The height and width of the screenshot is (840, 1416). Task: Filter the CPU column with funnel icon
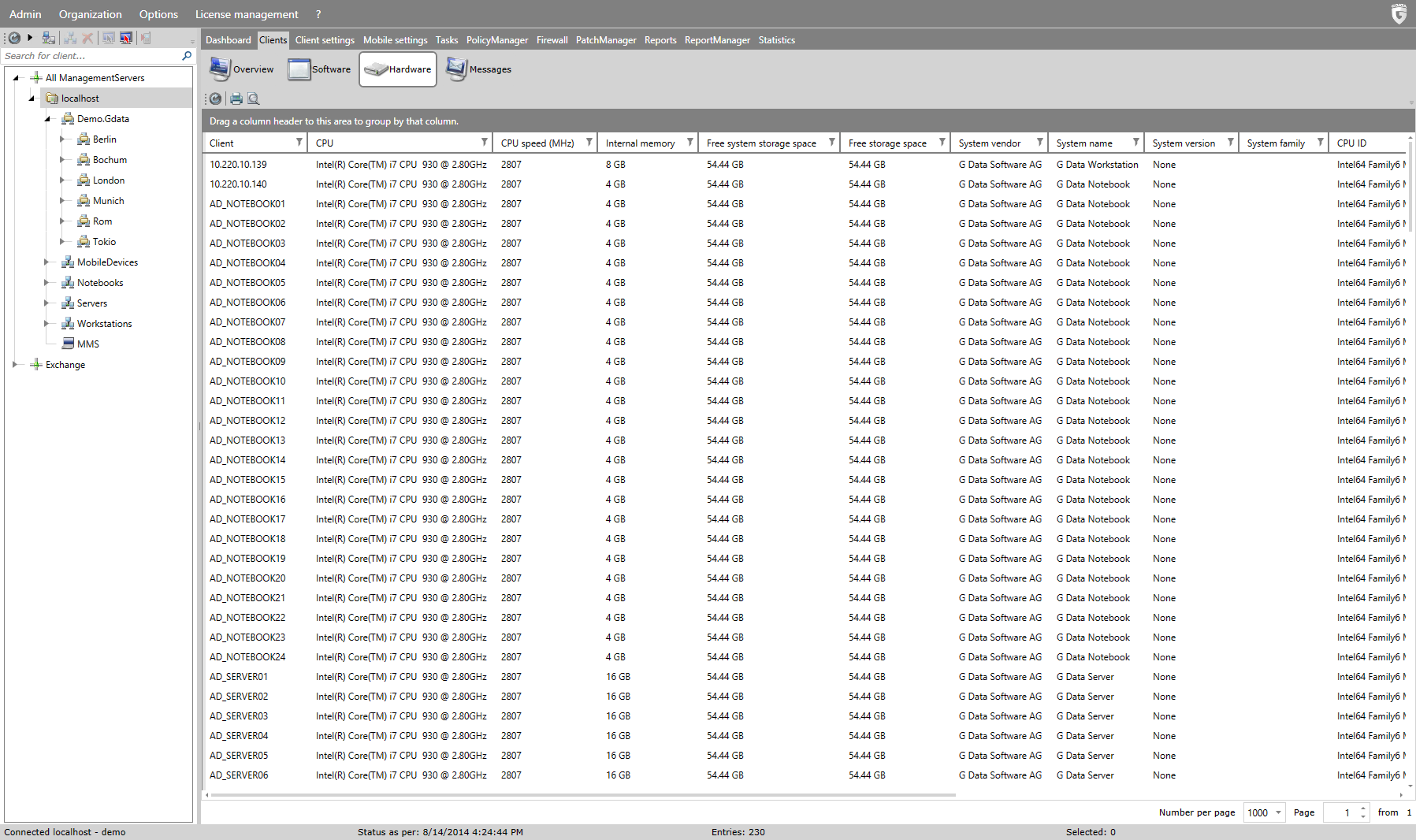coord(485,143)
